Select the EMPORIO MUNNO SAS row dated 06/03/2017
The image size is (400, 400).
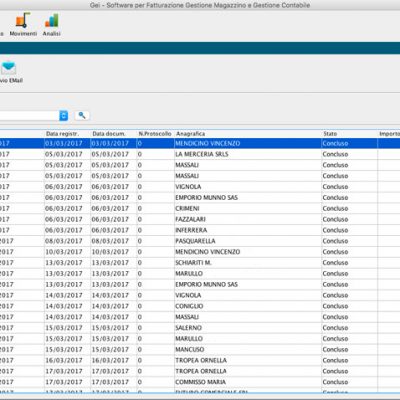pos(200,198)
